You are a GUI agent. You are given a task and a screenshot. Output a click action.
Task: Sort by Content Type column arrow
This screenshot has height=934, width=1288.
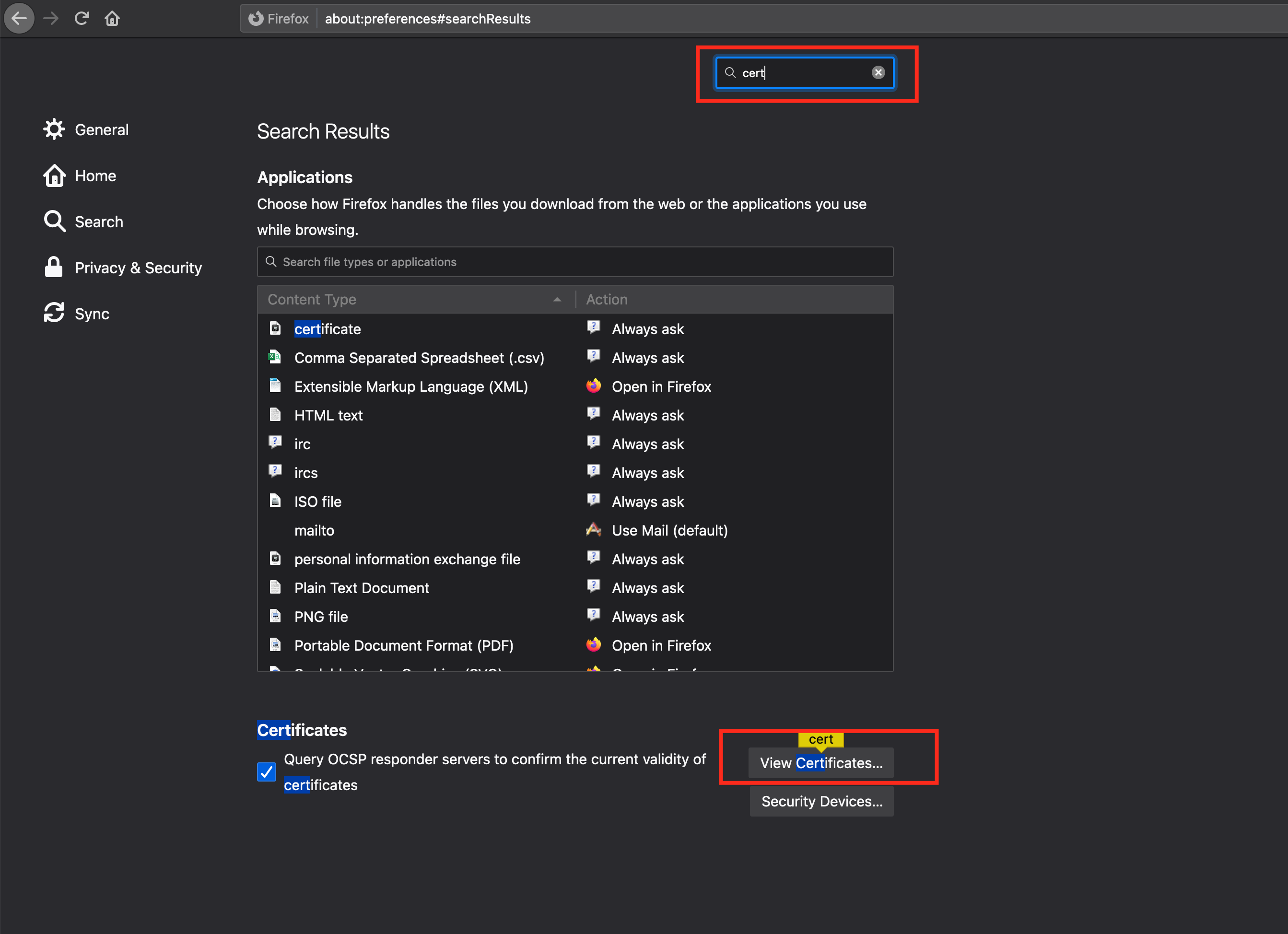tap(557, 299)
